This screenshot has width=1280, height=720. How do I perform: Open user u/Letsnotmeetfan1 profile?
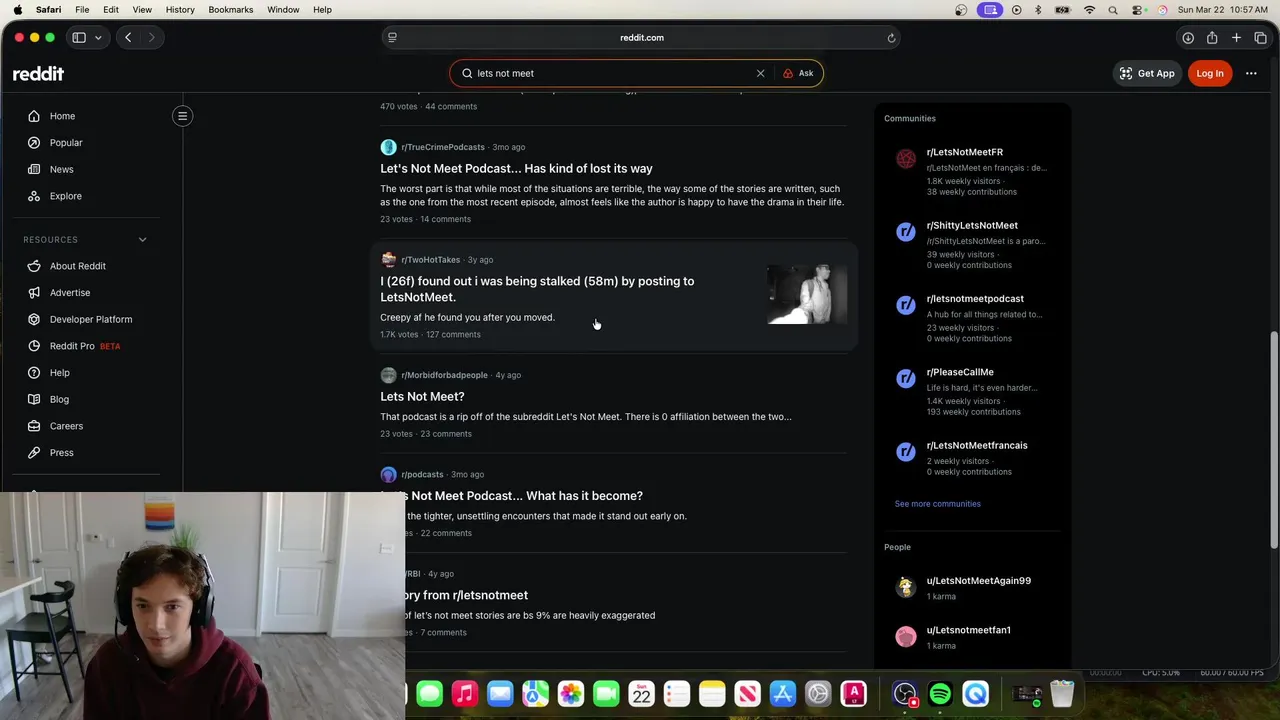pos(969,630)
